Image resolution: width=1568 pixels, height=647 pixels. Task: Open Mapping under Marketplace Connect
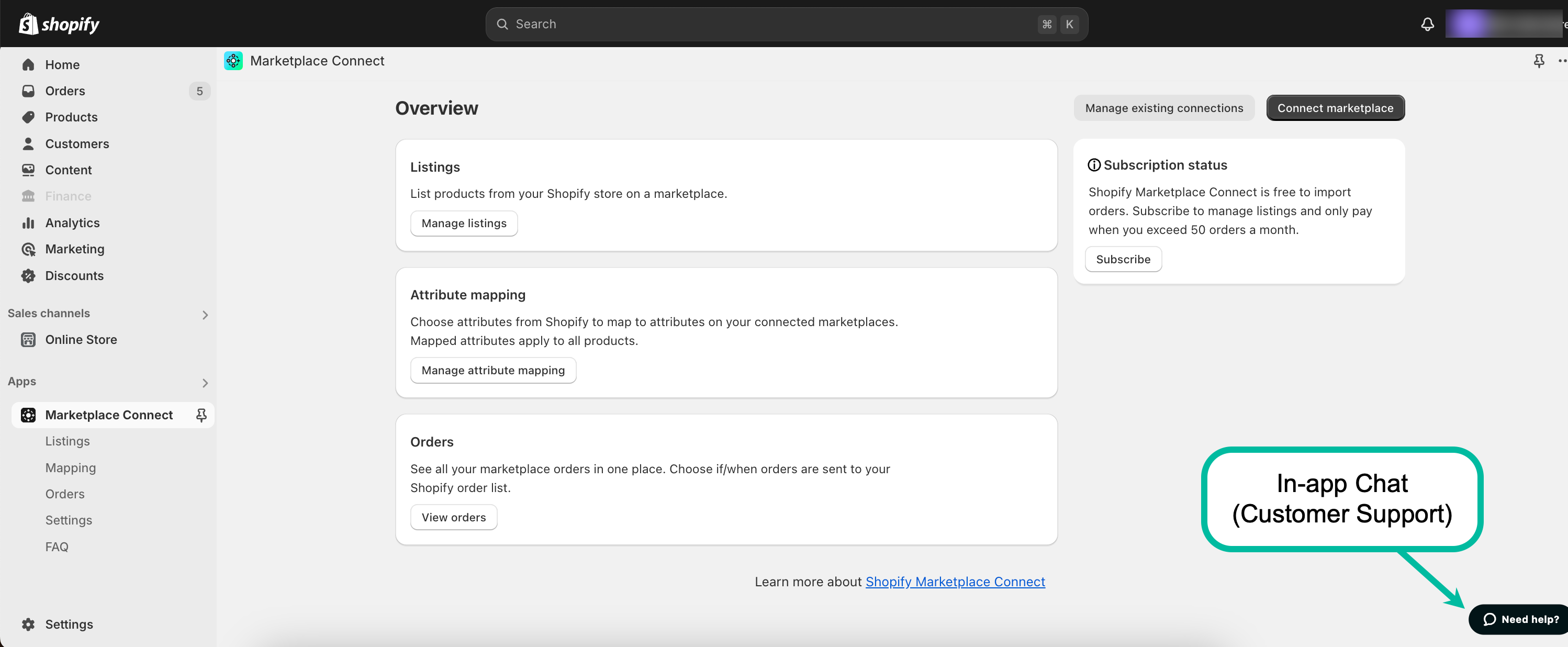71,468
